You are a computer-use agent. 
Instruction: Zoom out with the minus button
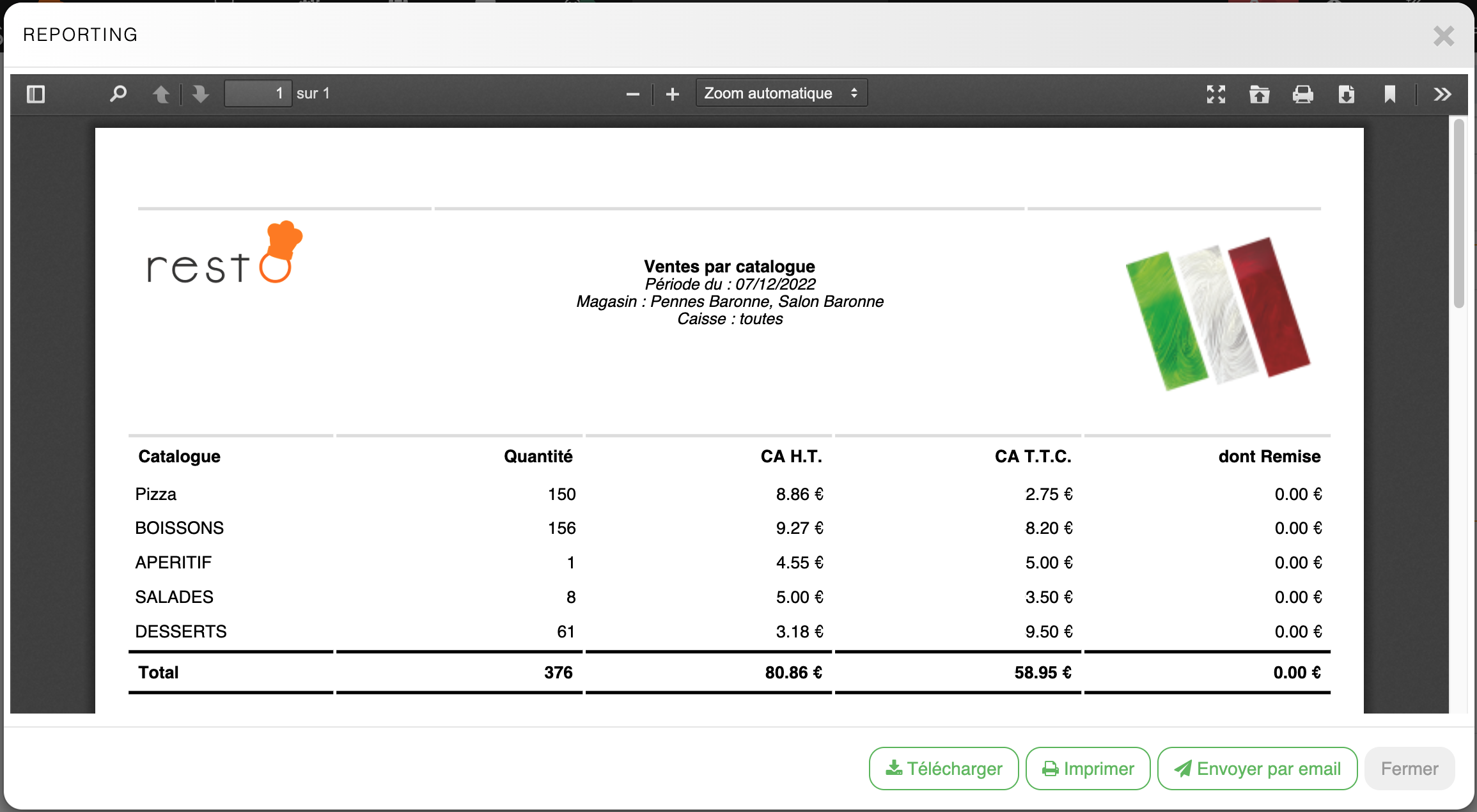coord(632,94)
